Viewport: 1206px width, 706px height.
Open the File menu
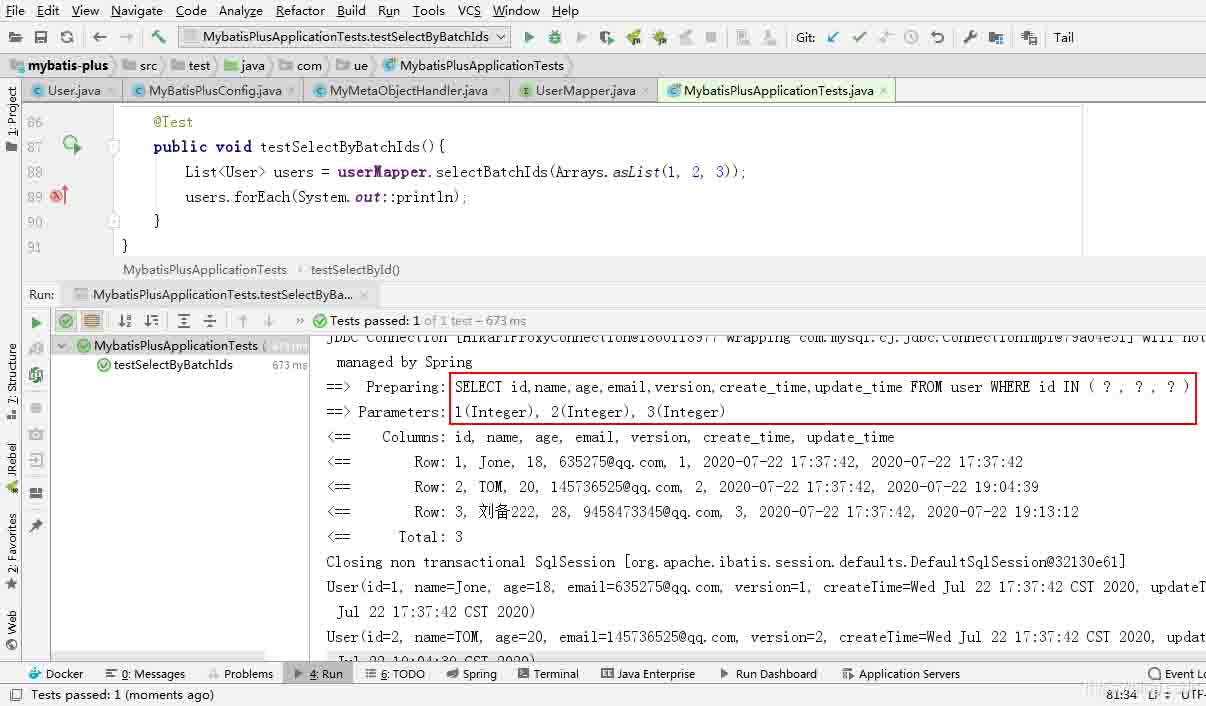(15, 10)
